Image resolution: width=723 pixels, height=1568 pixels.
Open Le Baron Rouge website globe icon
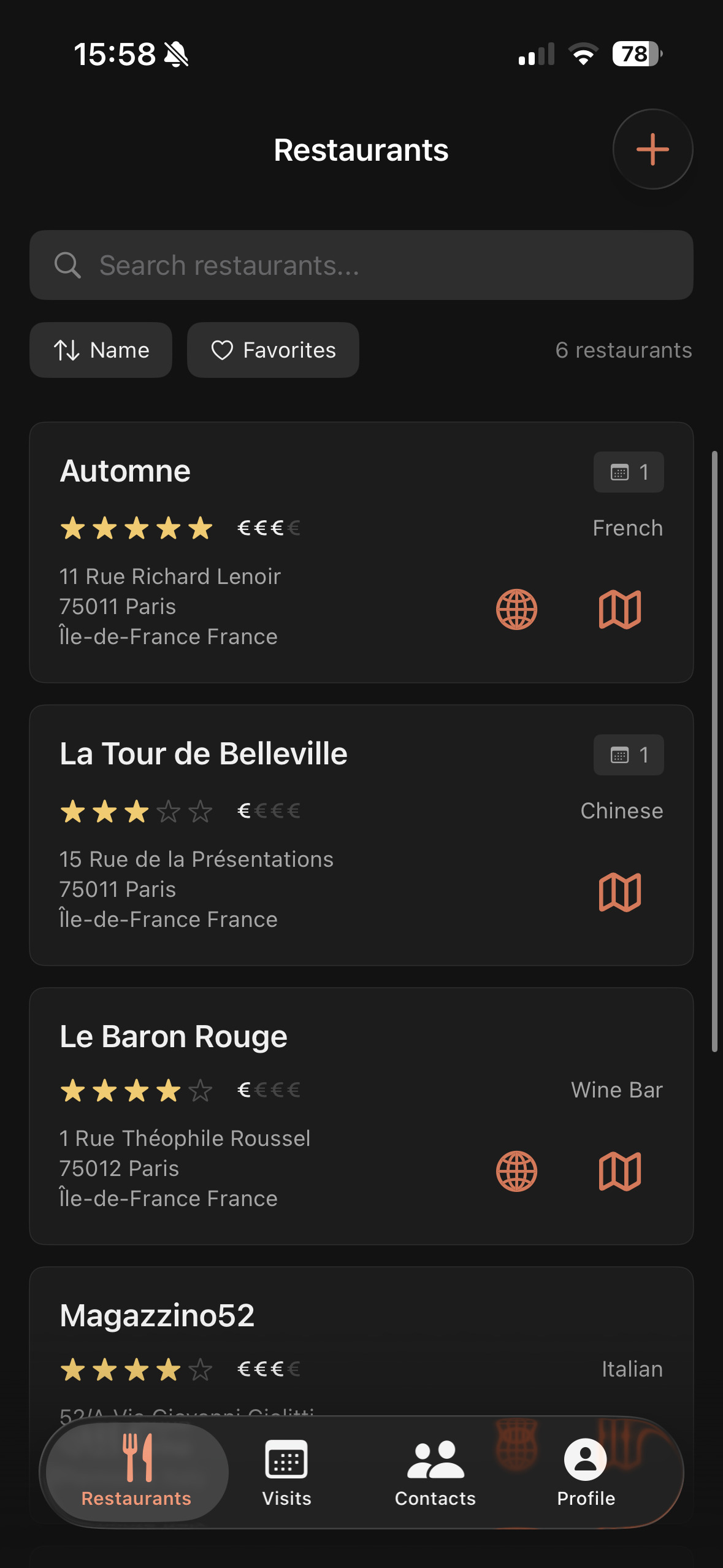tap(516, 1171)
